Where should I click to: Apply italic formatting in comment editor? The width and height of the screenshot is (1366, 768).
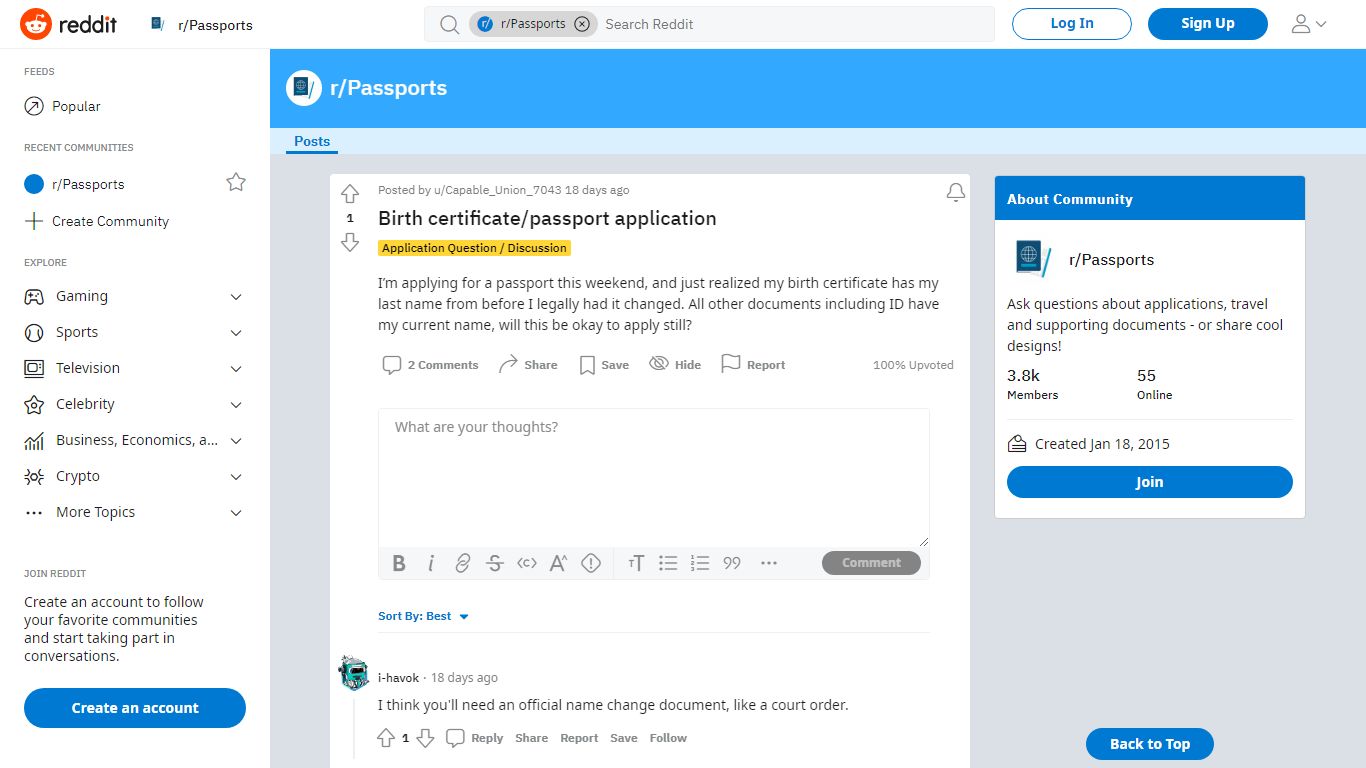tap(431, 563)
